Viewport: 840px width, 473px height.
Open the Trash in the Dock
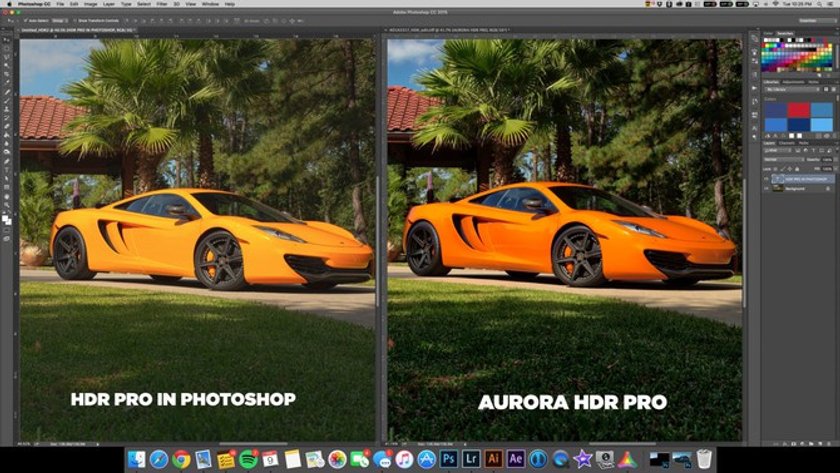click(704, 459)
